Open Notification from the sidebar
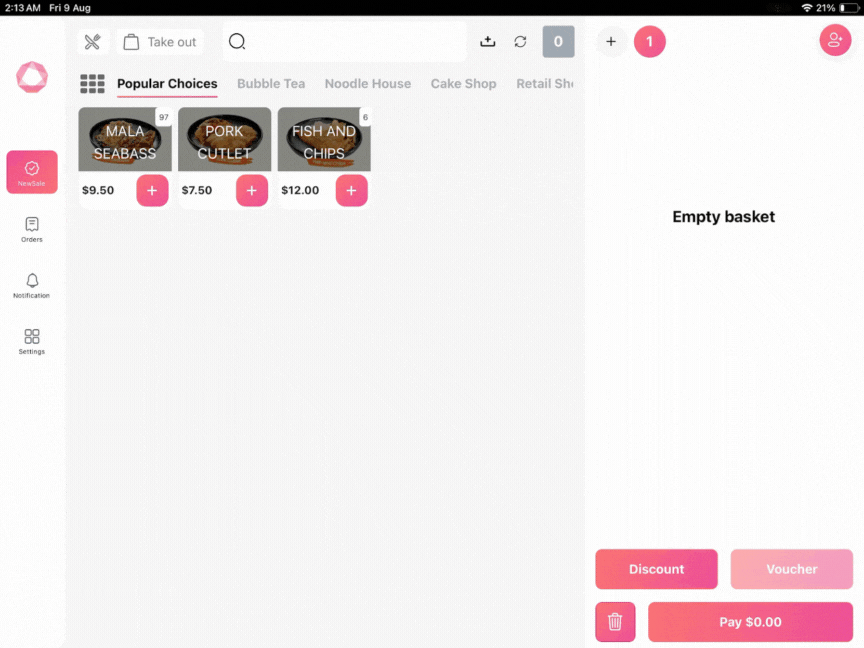Image resolution: width=864 pixels, height=648 pixels. coord(32,286)
